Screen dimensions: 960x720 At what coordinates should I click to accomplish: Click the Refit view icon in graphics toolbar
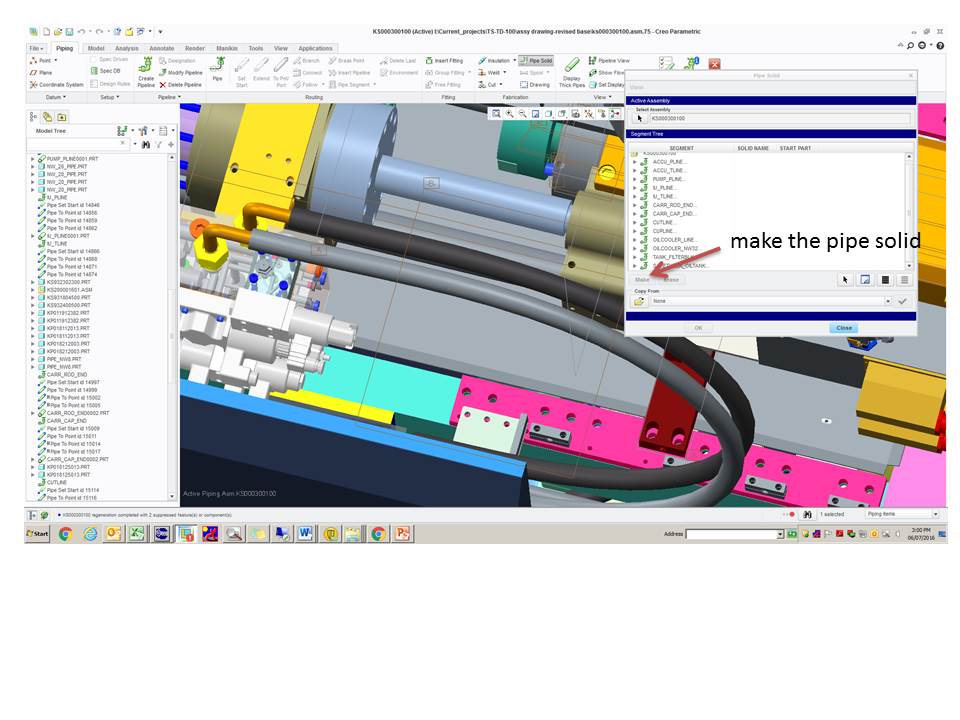(x=496, y=114)
